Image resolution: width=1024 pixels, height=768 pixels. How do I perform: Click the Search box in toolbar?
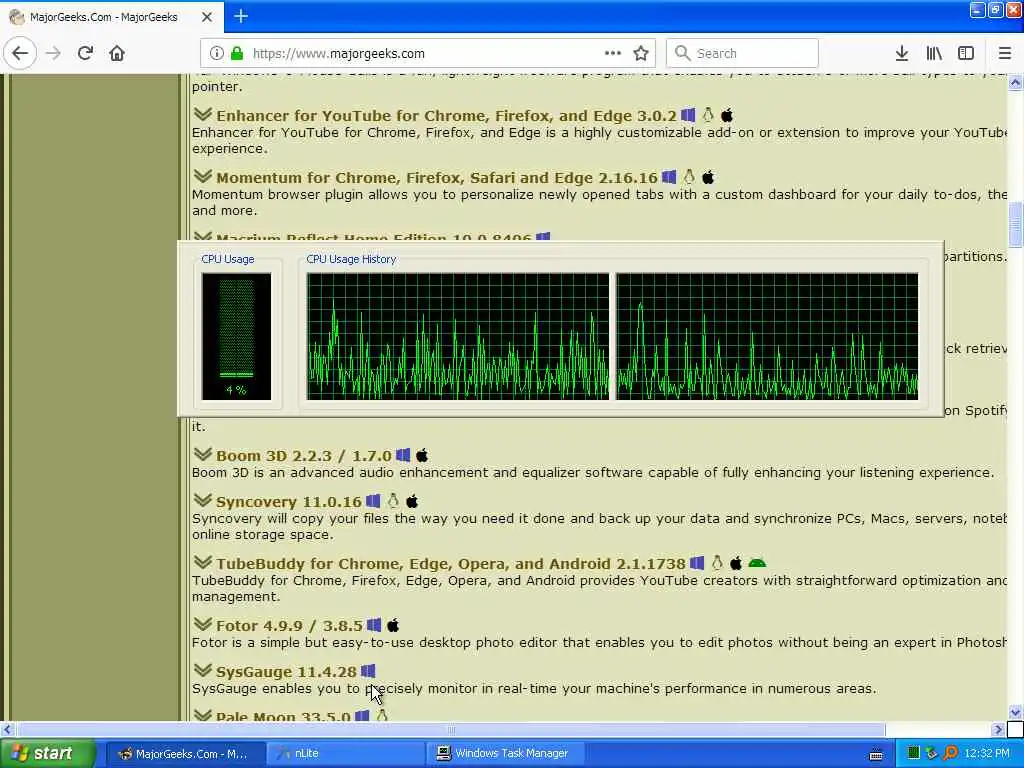pyautogui.click(x=742, y=53)
